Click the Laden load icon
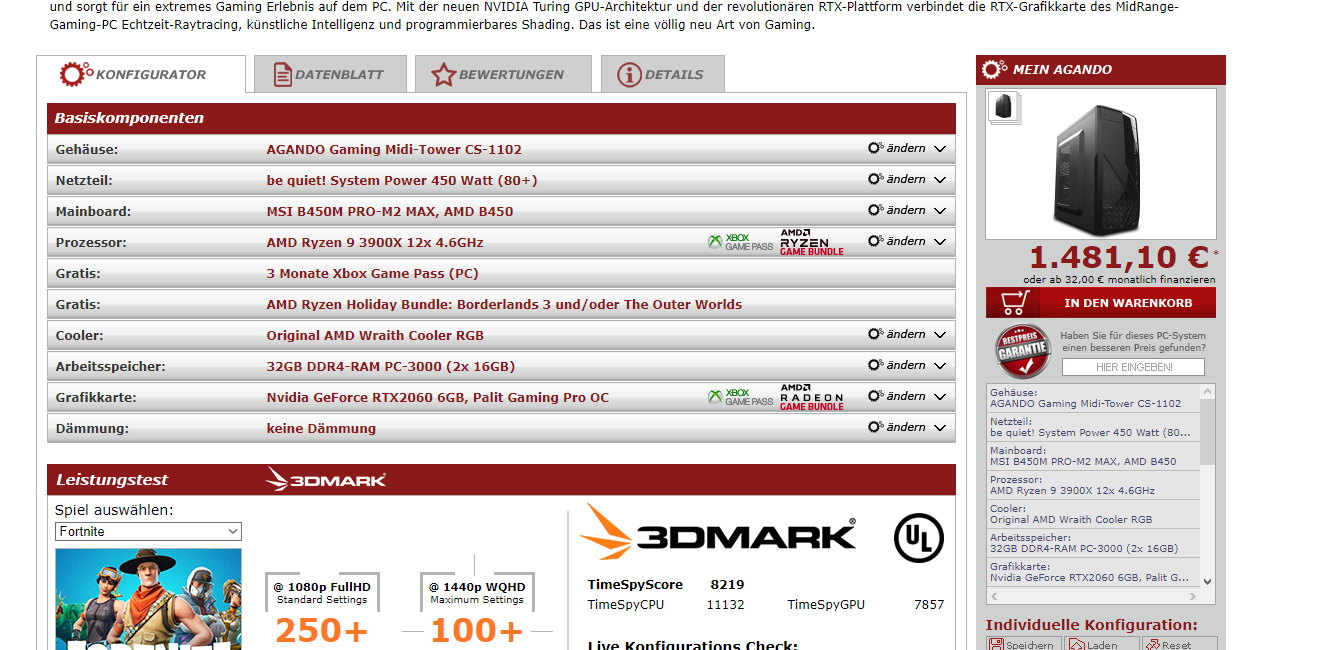 tap(1076, 645)
